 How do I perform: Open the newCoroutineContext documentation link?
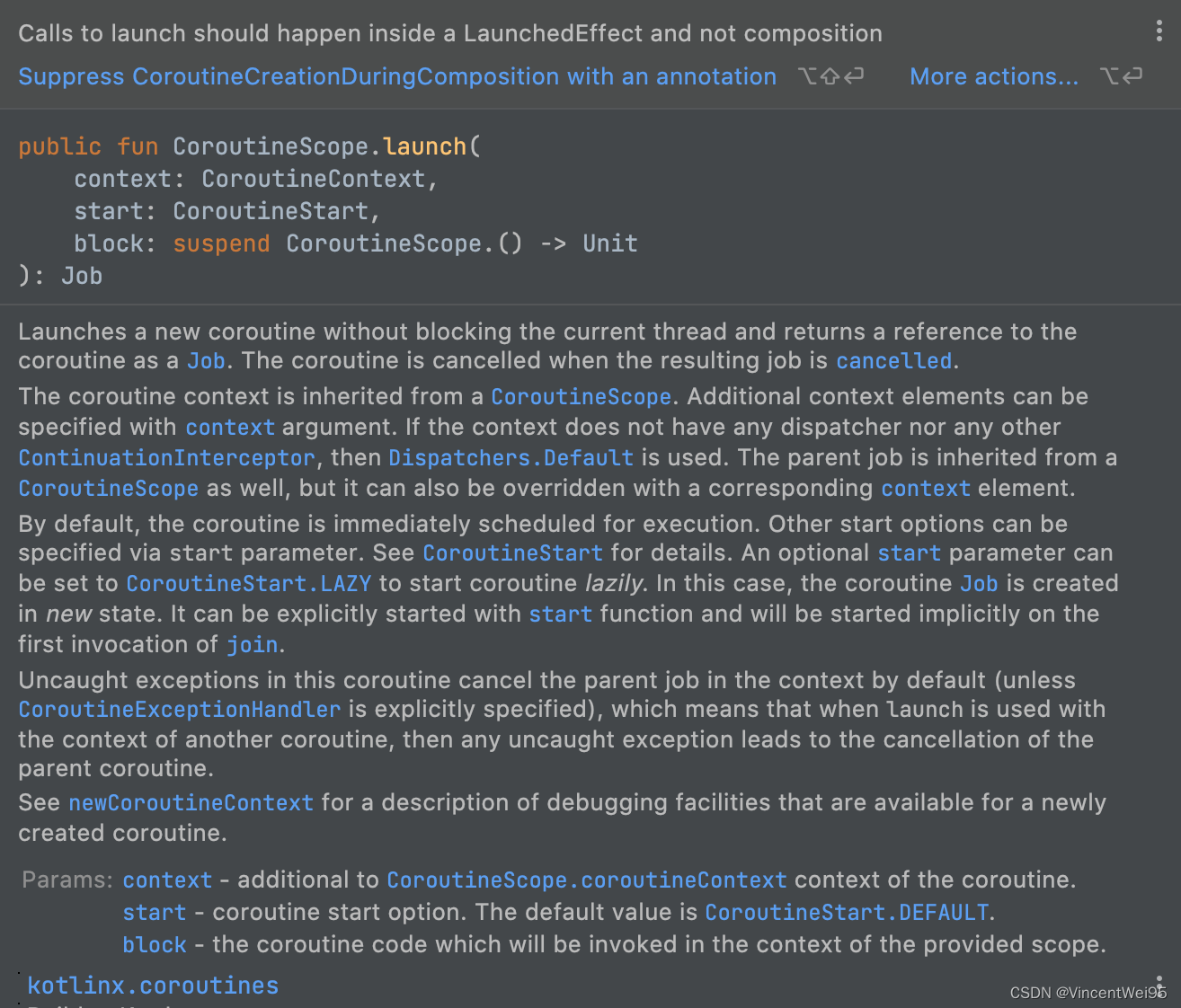[x=191, y=803]
